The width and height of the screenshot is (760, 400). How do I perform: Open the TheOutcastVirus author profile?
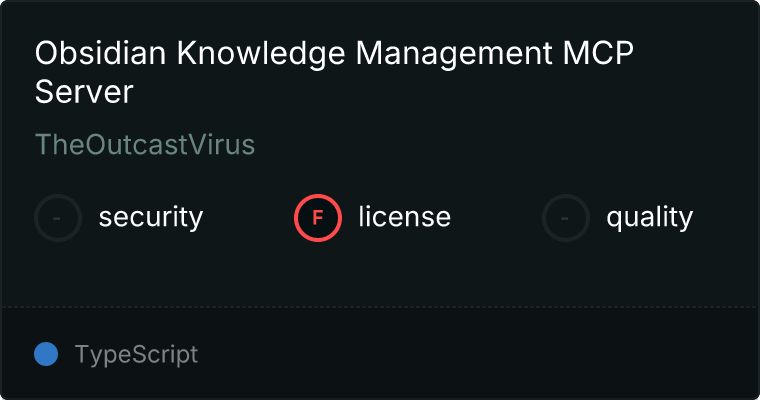(x=145, y=145)
